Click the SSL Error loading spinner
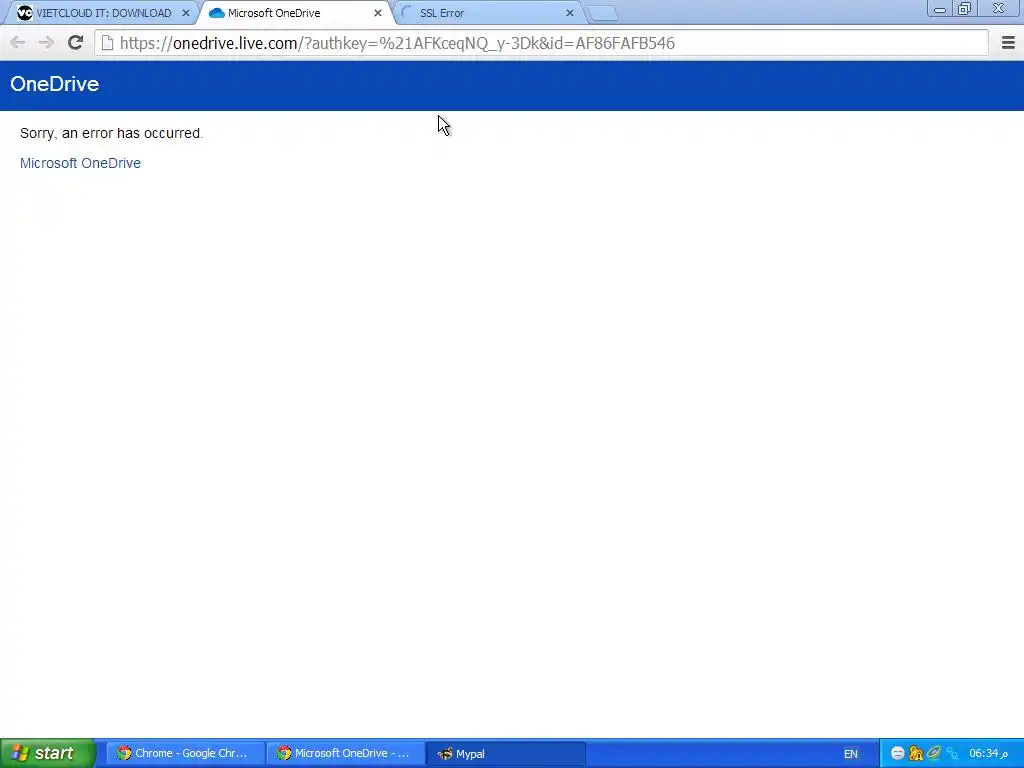The width and height of the screenshot is (1024, 768). [x=408, y=13]
